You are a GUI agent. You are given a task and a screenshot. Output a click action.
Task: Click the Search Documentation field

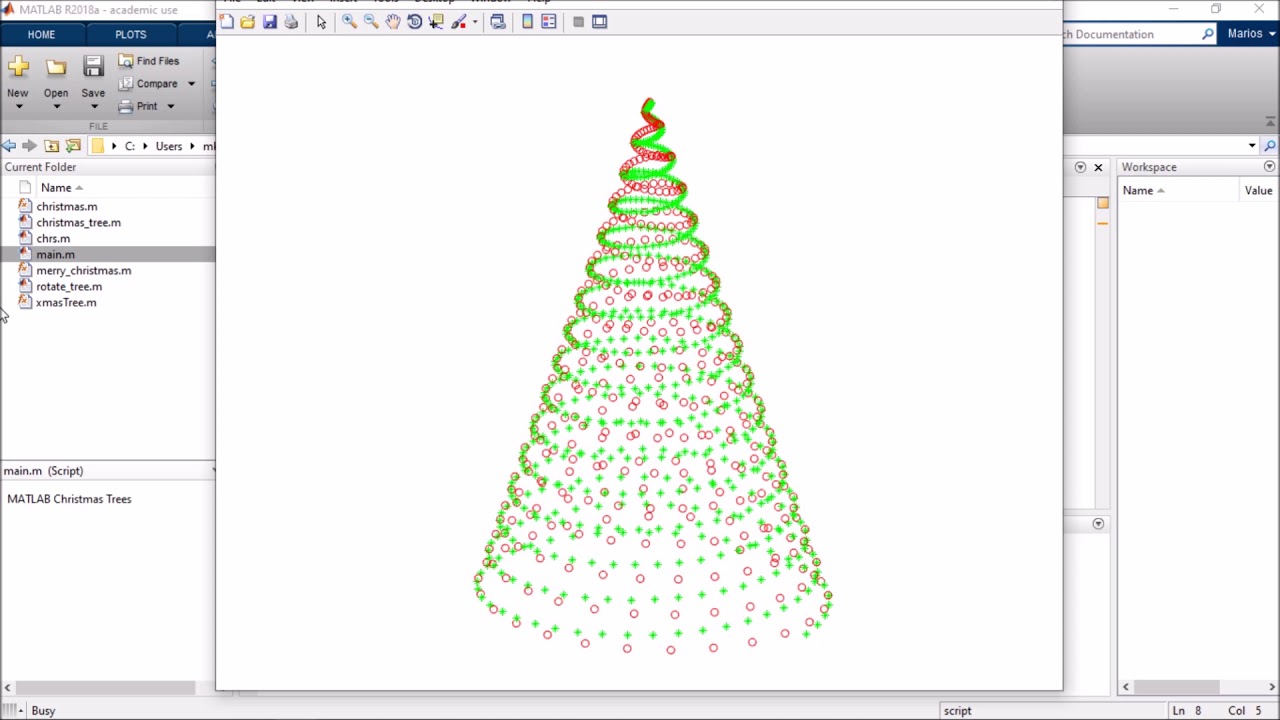coord(1130,34)
